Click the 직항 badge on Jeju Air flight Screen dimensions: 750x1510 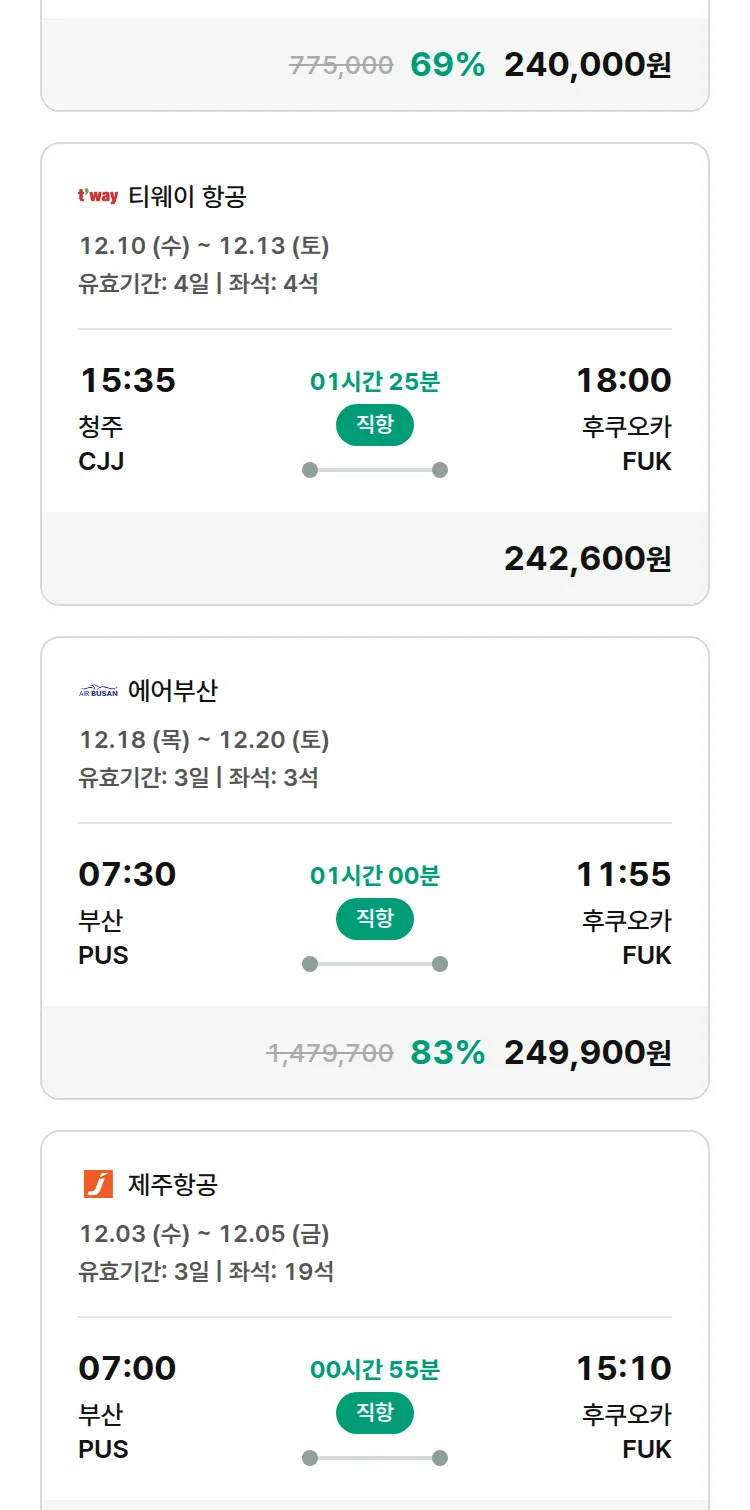pyautogui.click(x=375, y=1413)
